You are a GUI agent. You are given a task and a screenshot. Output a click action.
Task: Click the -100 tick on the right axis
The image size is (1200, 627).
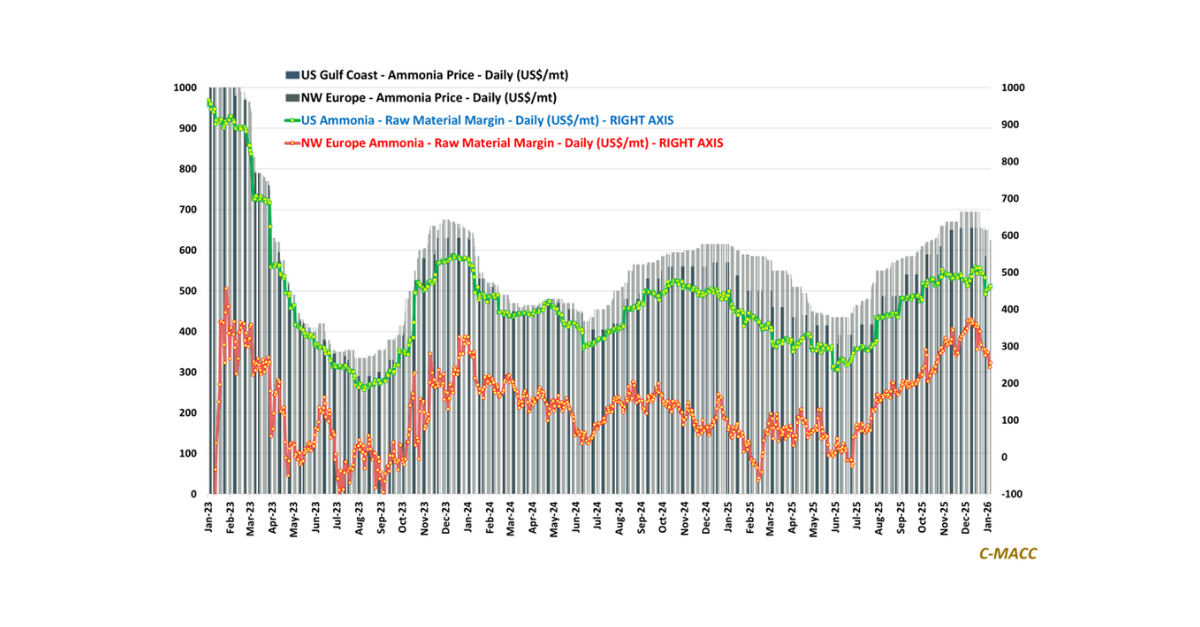point(1012,494)
